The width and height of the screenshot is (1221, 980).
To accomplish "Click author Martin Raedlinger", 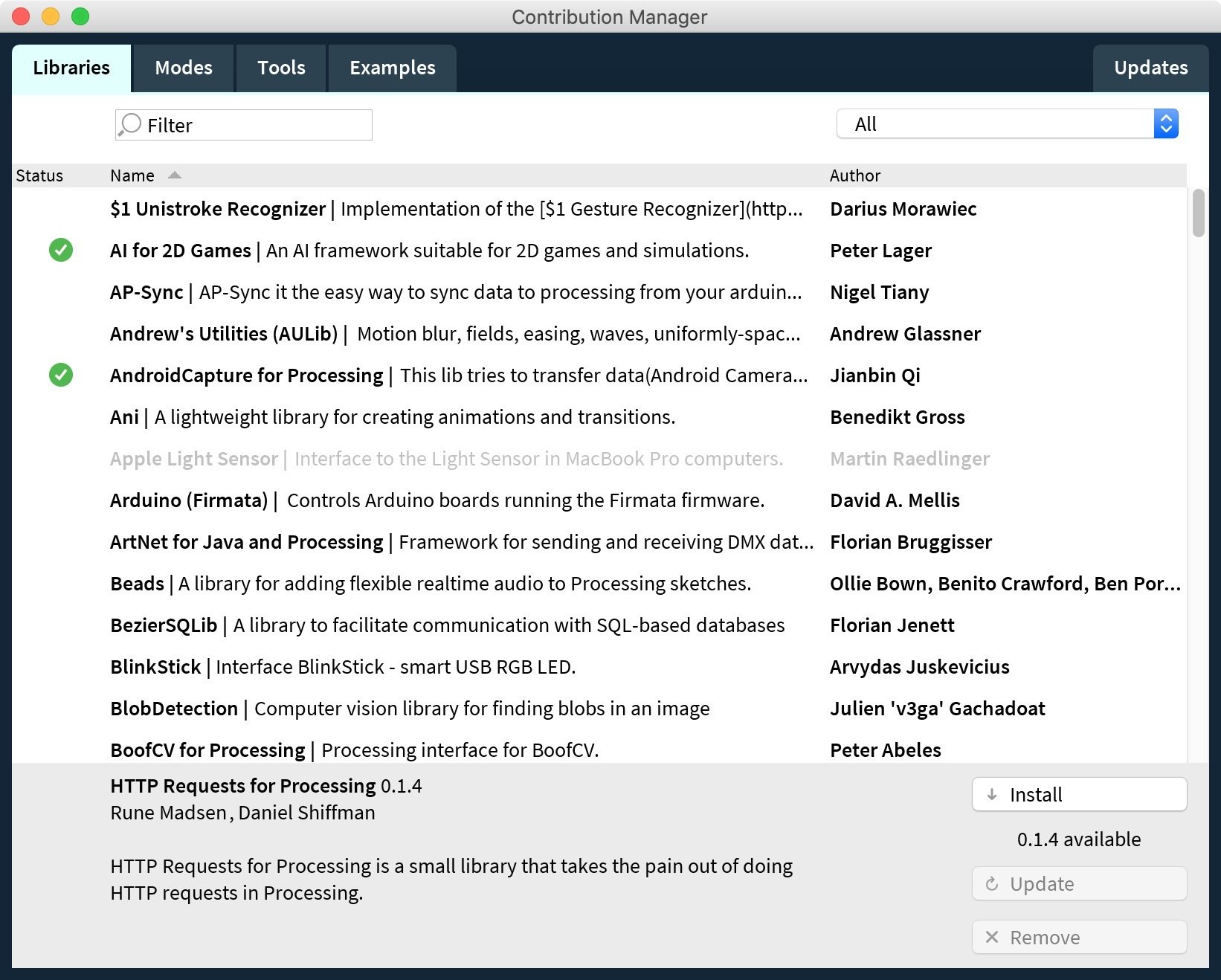I will [910, 459].
